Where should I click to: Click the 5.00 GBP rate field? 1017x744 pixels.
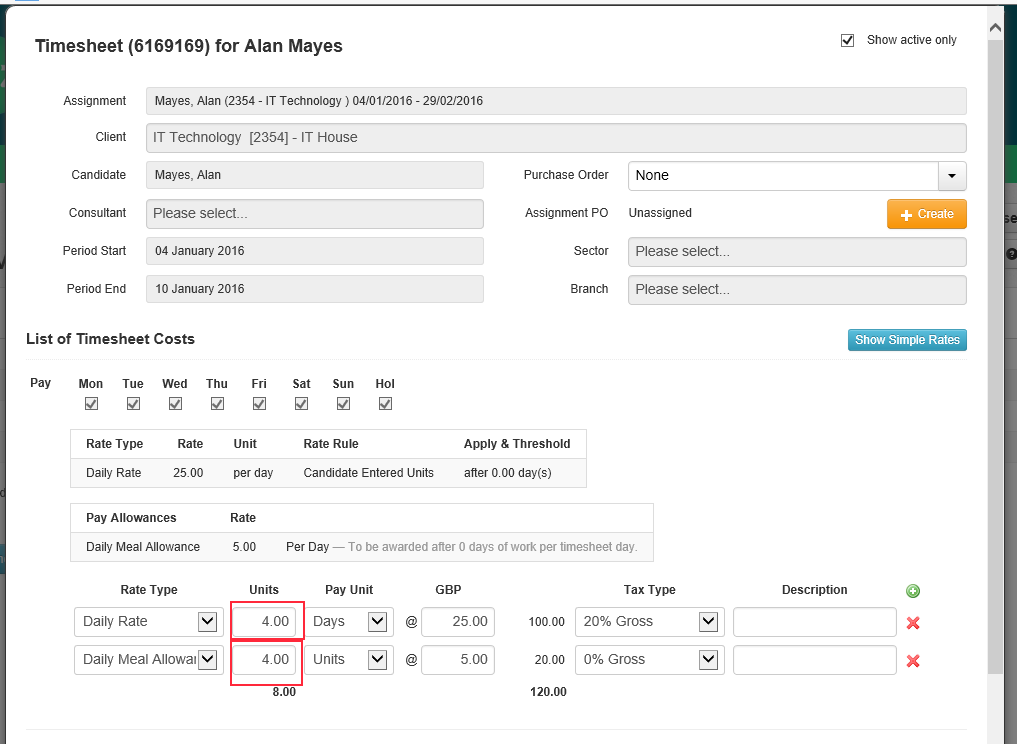(458, 660)
